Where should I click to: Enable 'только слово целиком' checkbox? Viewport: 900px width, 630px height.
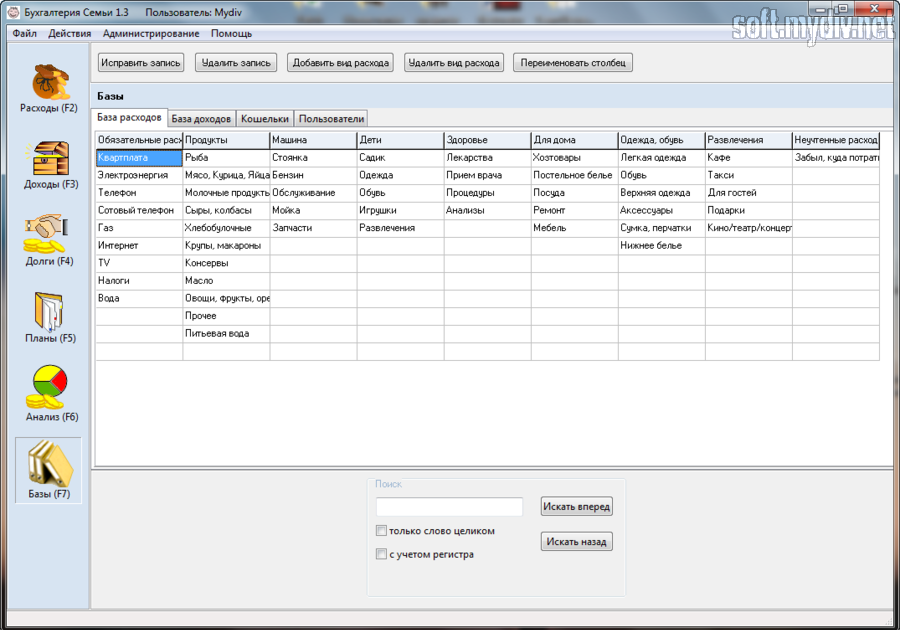(381, 531)
